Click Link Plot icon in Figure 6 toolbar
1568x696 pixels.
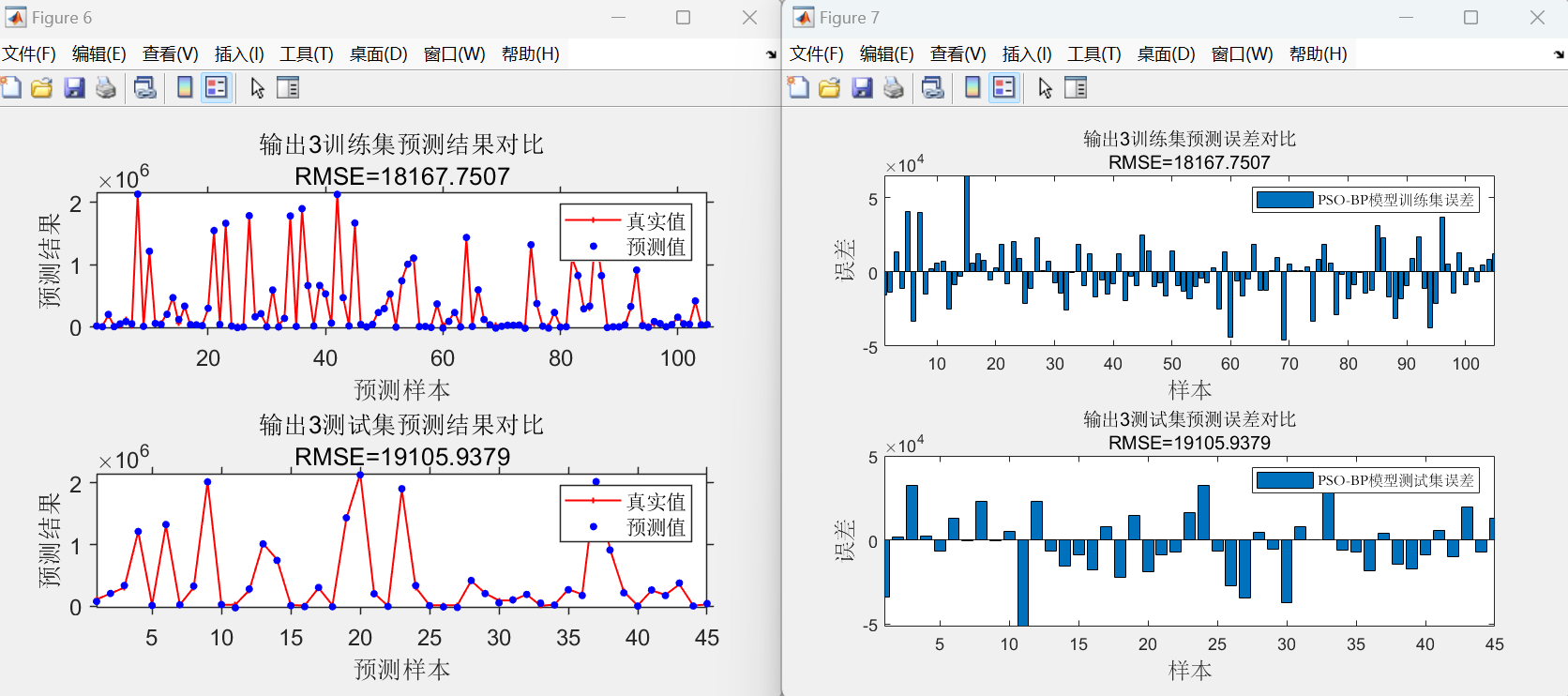(x=144, y=88)
